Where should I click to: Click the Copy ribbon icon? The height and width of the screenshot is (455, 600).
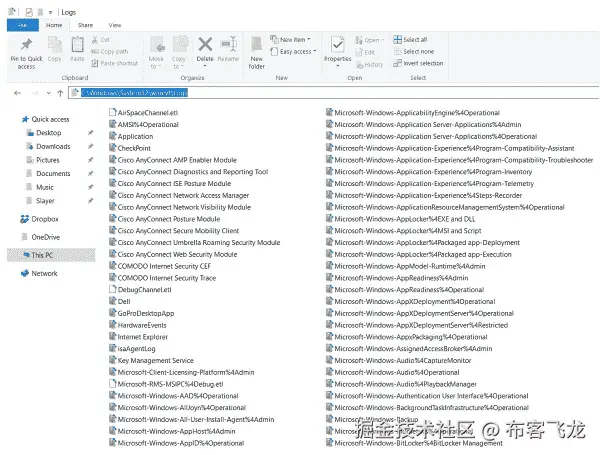[55, 45]
